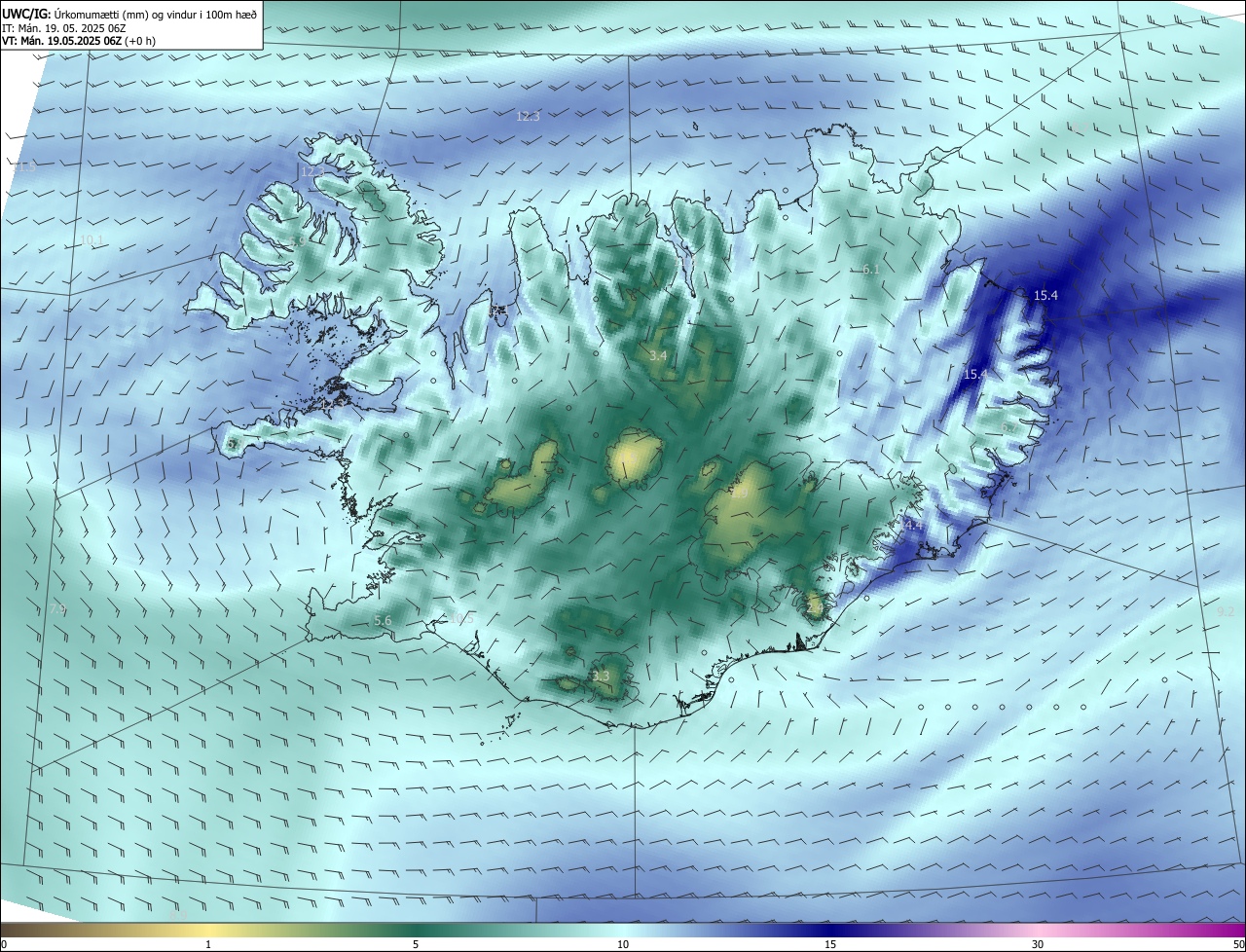Click the color scale tick label 15

click(830, 944)
